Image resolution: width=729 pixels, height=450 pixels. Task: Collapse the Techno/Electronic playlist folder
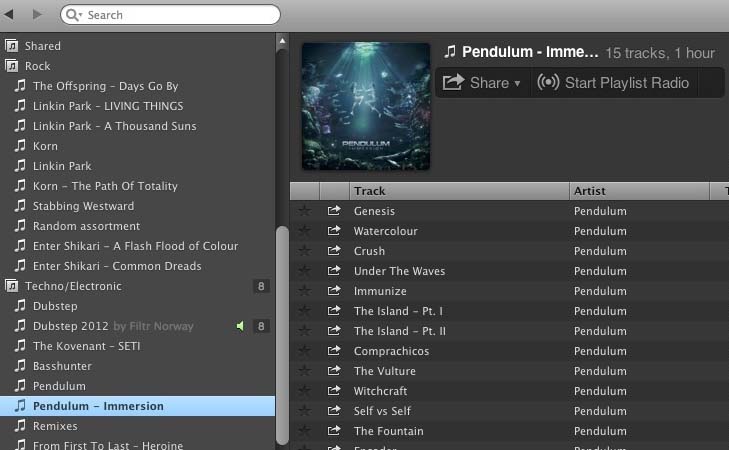pos(12,285)
